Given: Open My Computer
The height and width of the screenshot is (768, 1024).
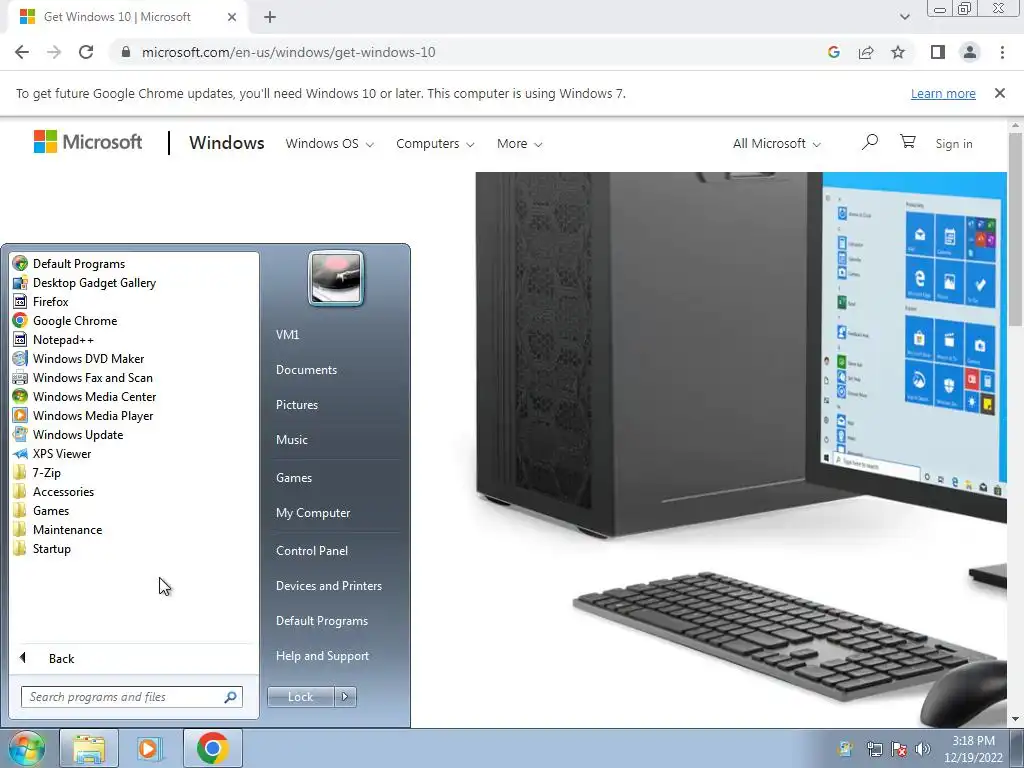Looking at the screenshot, I should click(x=313, y=513).
